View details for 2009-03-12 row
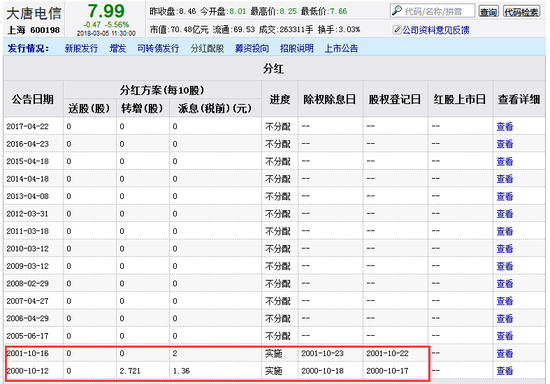Screen dimensions: 550x384 click(x=505, y=266)
